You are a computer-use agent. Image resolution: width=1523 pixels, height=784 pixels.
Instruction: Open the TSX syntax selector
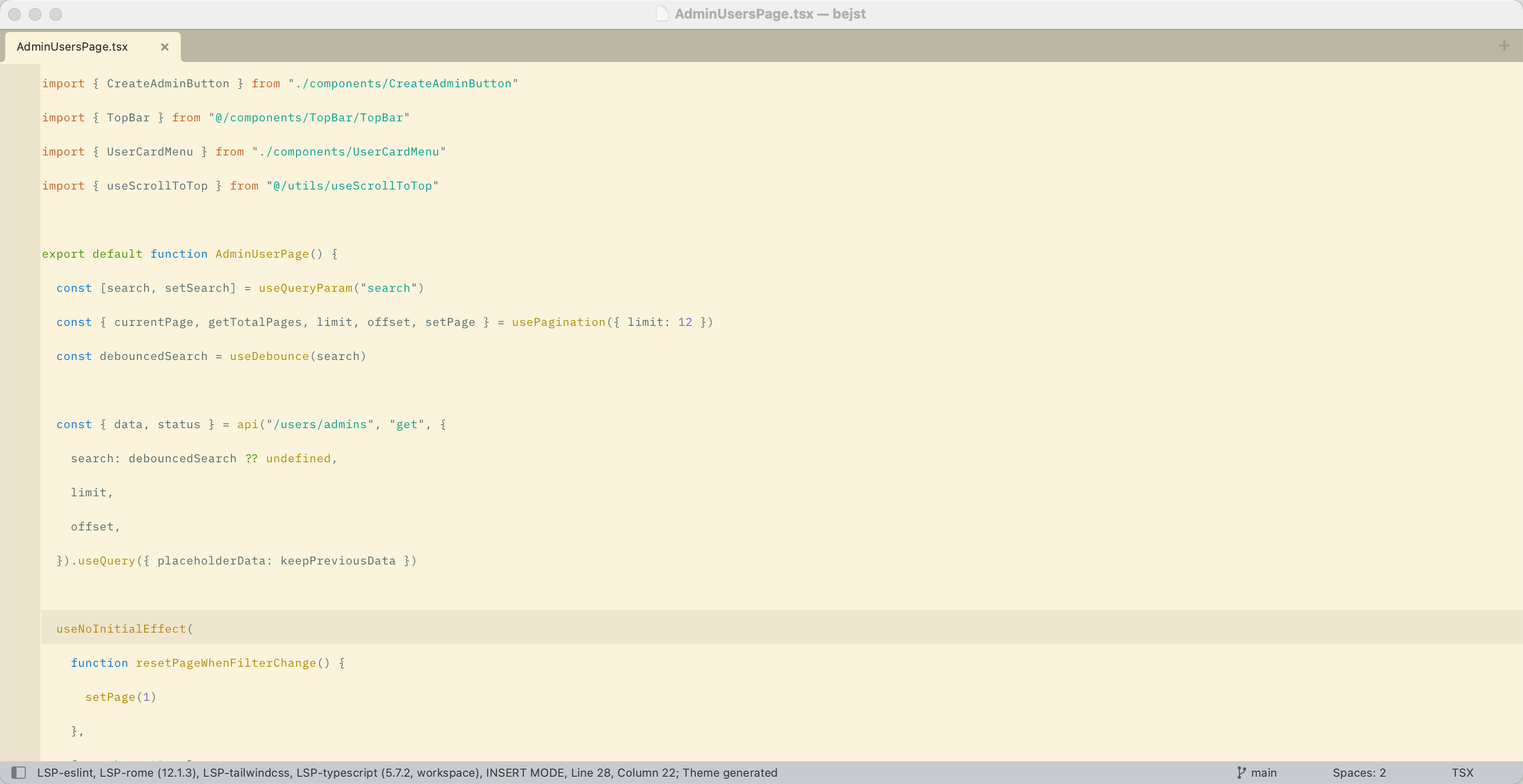(1462, 772)
